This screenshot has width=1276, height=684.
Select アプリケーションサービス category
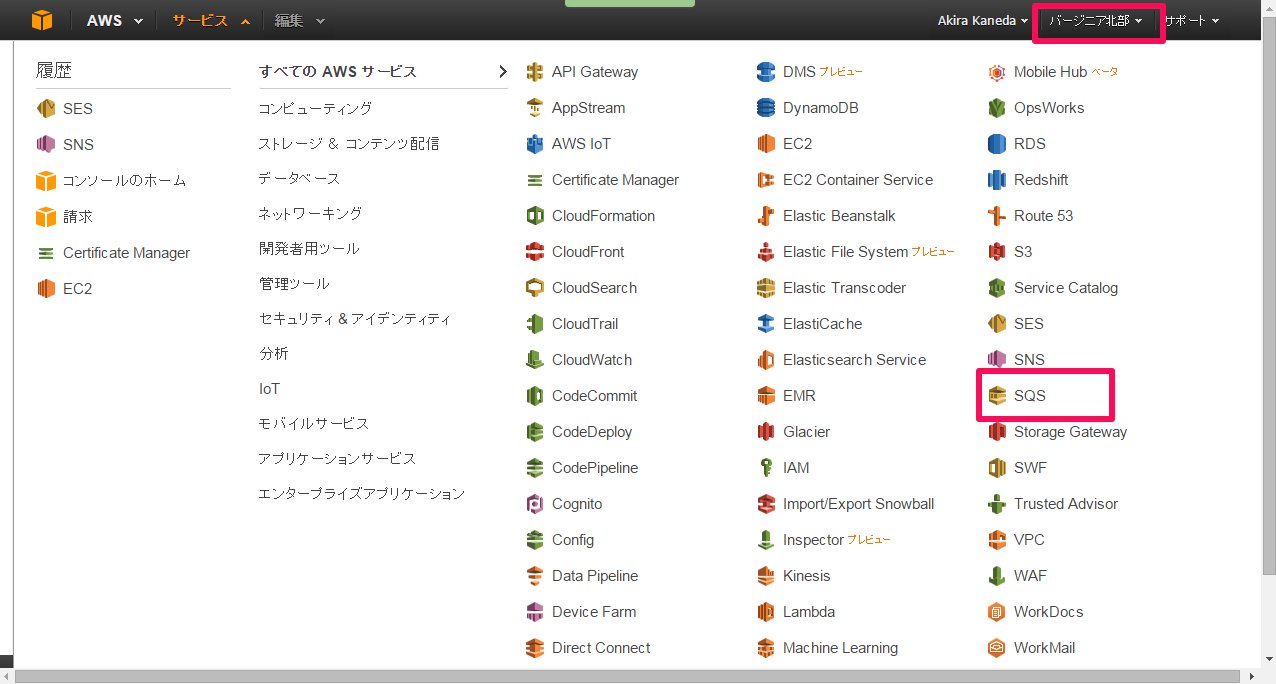(x=337, y=458)
